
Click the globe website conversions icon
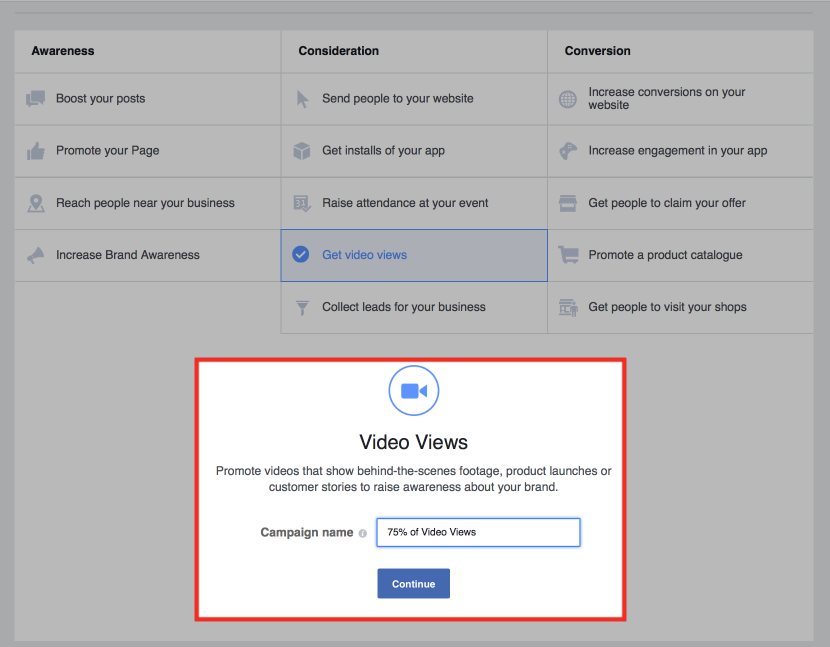pyautogui.click(x=567, y=99)
